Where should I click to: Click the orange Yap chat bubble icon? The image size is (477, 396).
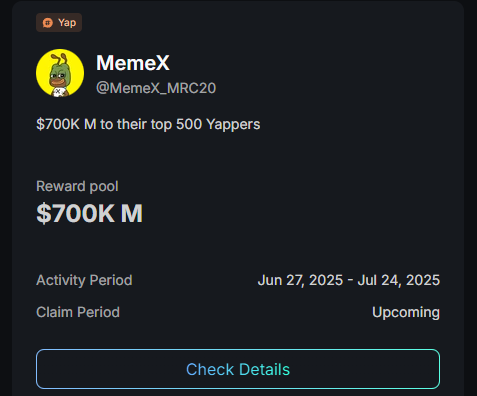pyautogui.click(x=48, y=23)
